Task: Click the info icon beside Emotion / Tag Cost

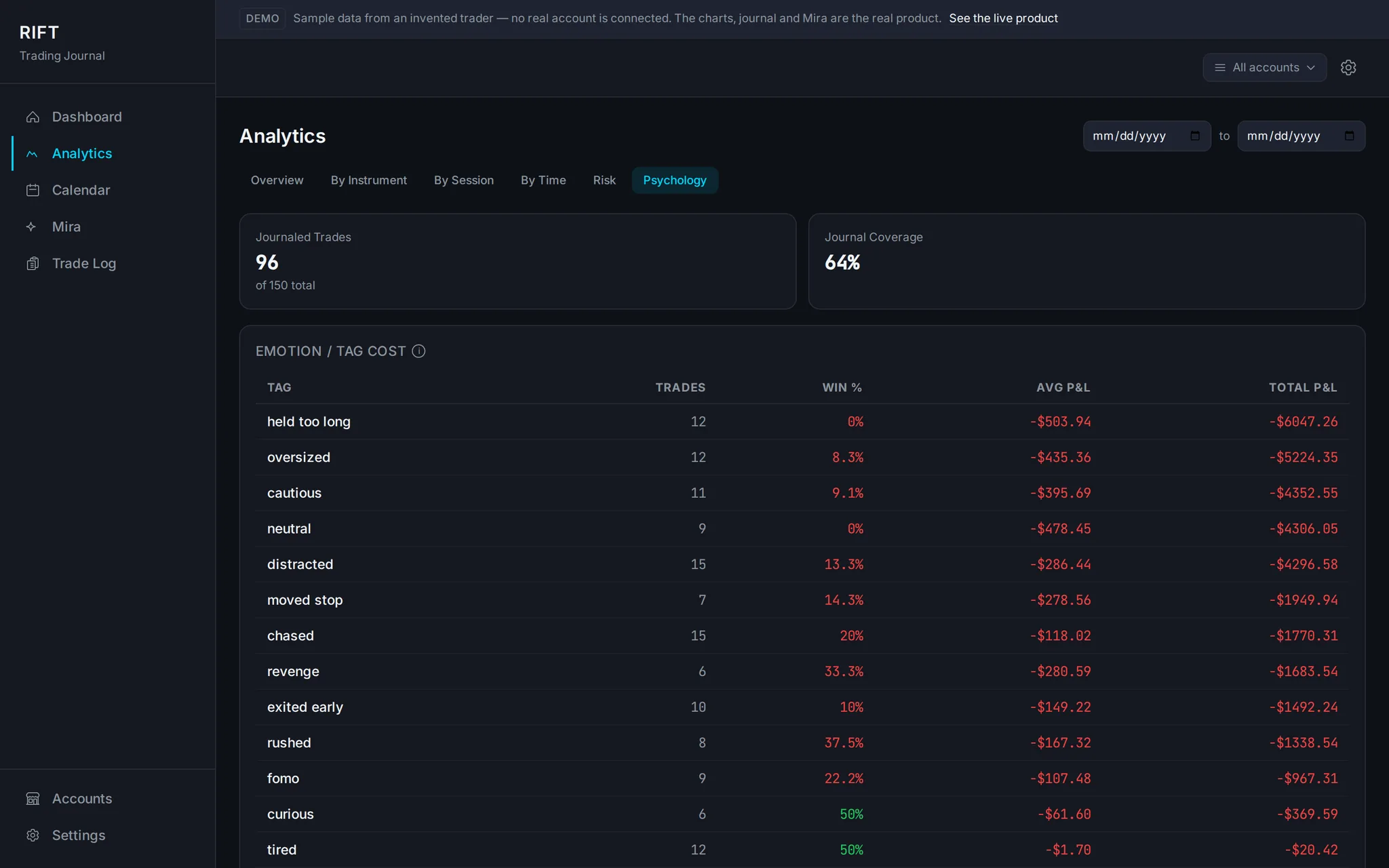Action: (x=418, y=351)
